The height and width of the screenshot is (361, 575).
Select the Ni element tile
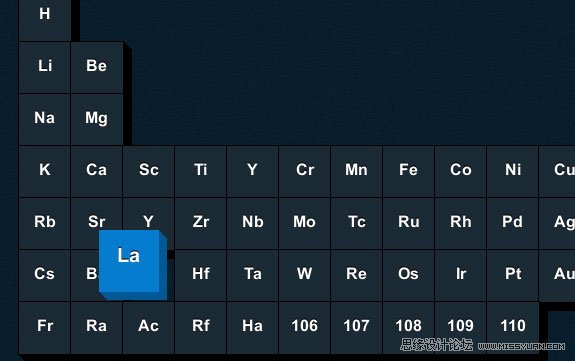(x=513, y=171)
